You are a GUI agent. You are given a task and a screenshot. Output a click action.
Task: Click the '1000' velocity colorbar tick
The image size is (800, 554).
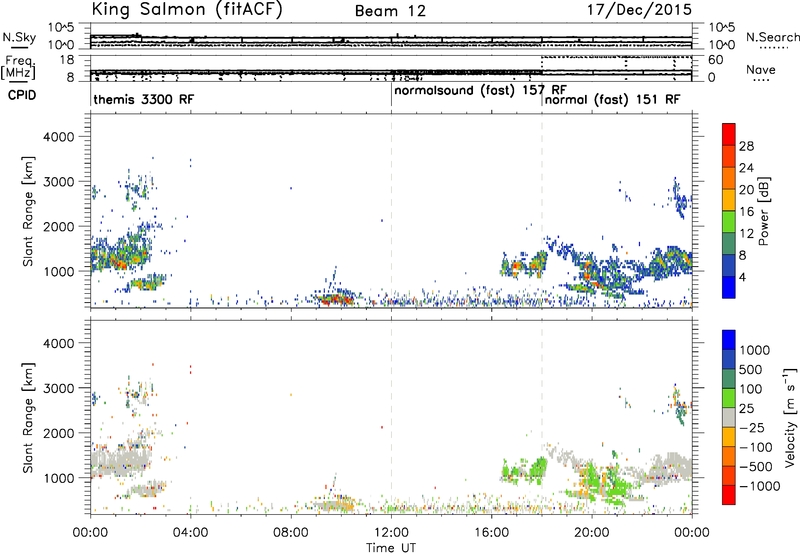click(x=755, y=350)
